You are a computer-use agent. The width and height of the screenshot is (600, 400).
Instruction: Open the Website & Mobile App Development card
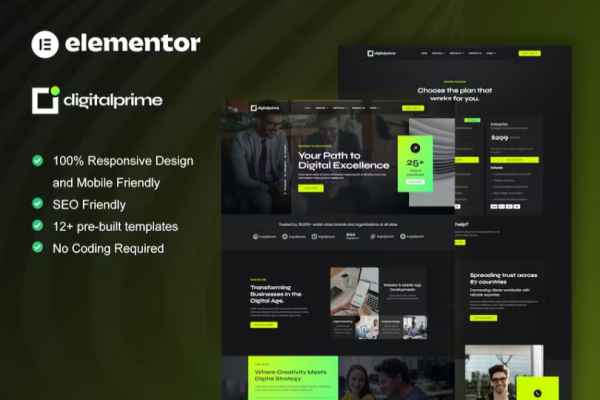pyautogui.click(x=403, y=291)
